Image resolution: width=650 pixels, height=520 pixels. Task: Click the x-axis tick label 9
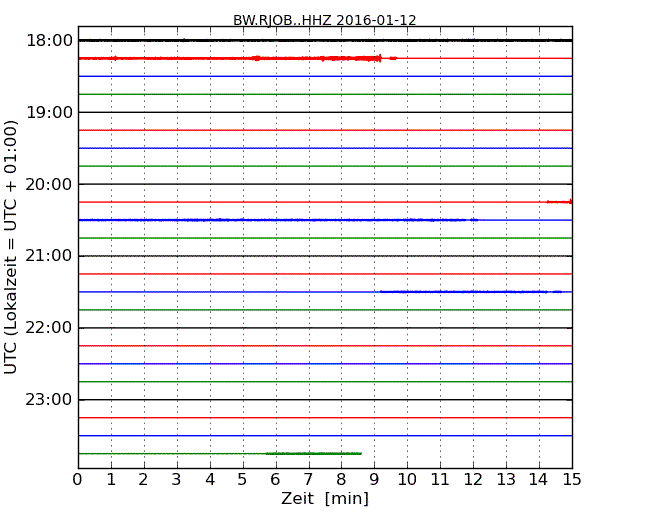(x=374, y=479)
